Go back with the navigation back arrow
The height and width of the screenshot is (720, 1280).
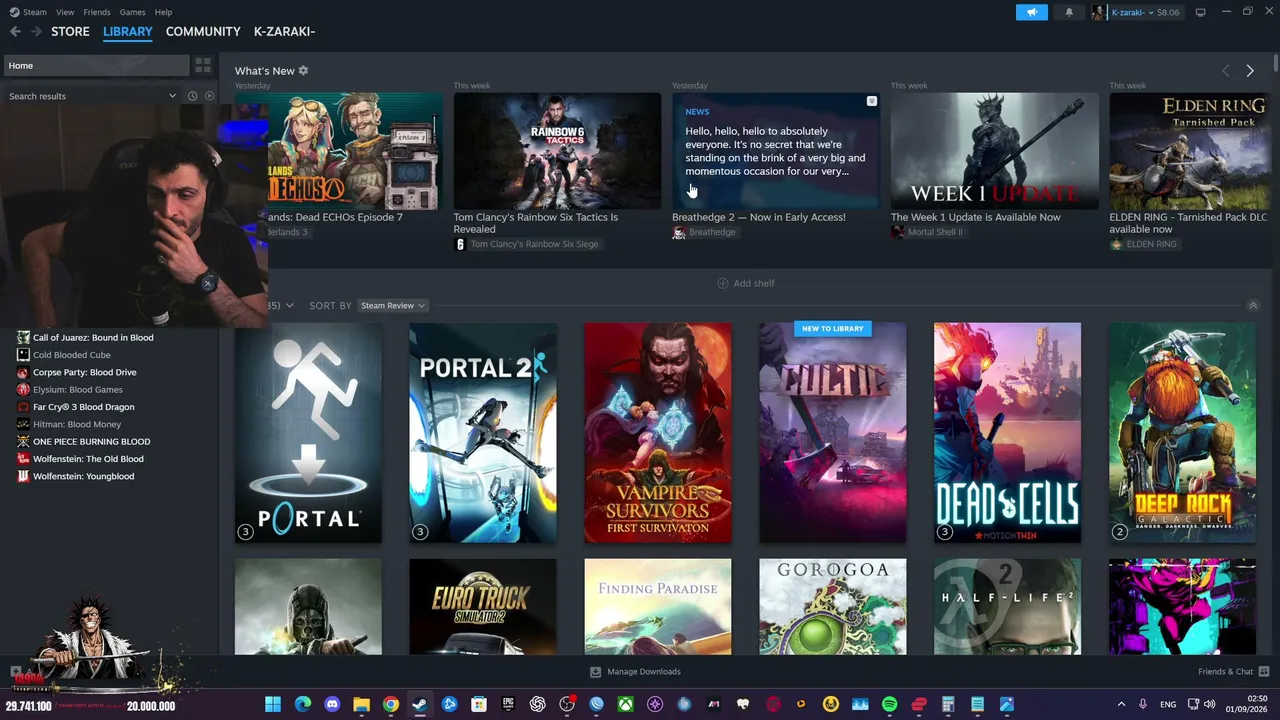coord(15,32)
